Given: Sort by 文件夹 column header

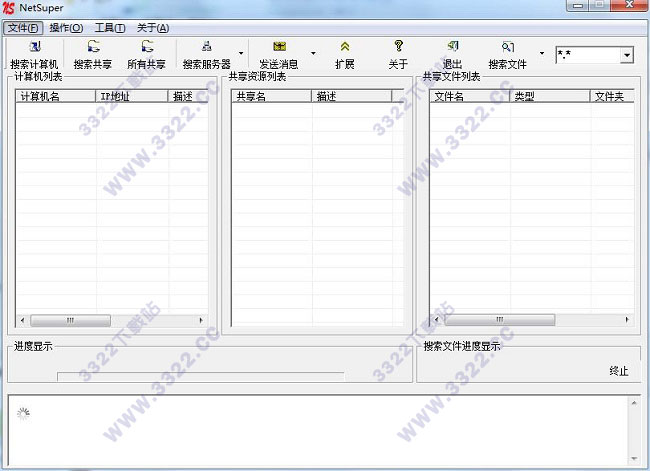Looking at the screenshot, I should coord(612,96).
